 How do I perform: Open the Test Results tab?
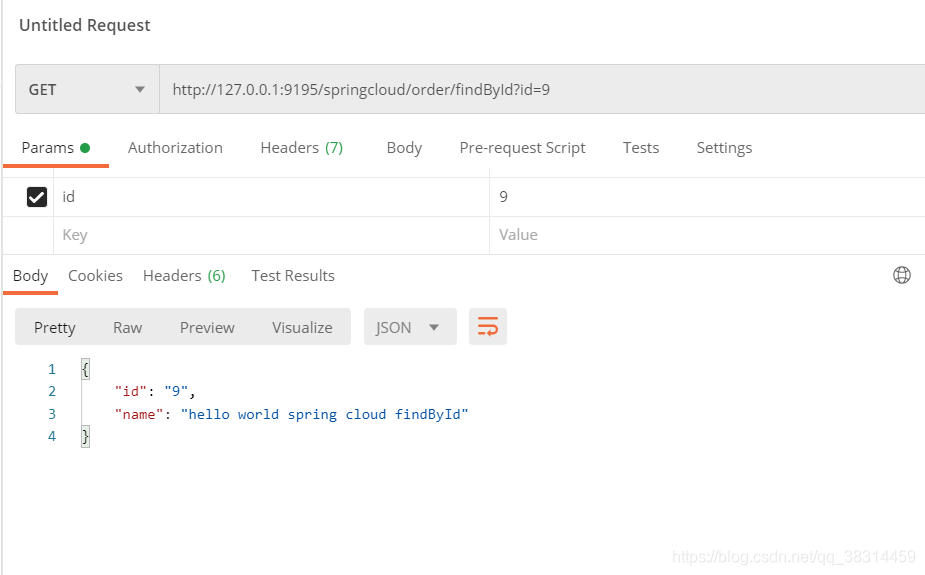pos(293,275)
